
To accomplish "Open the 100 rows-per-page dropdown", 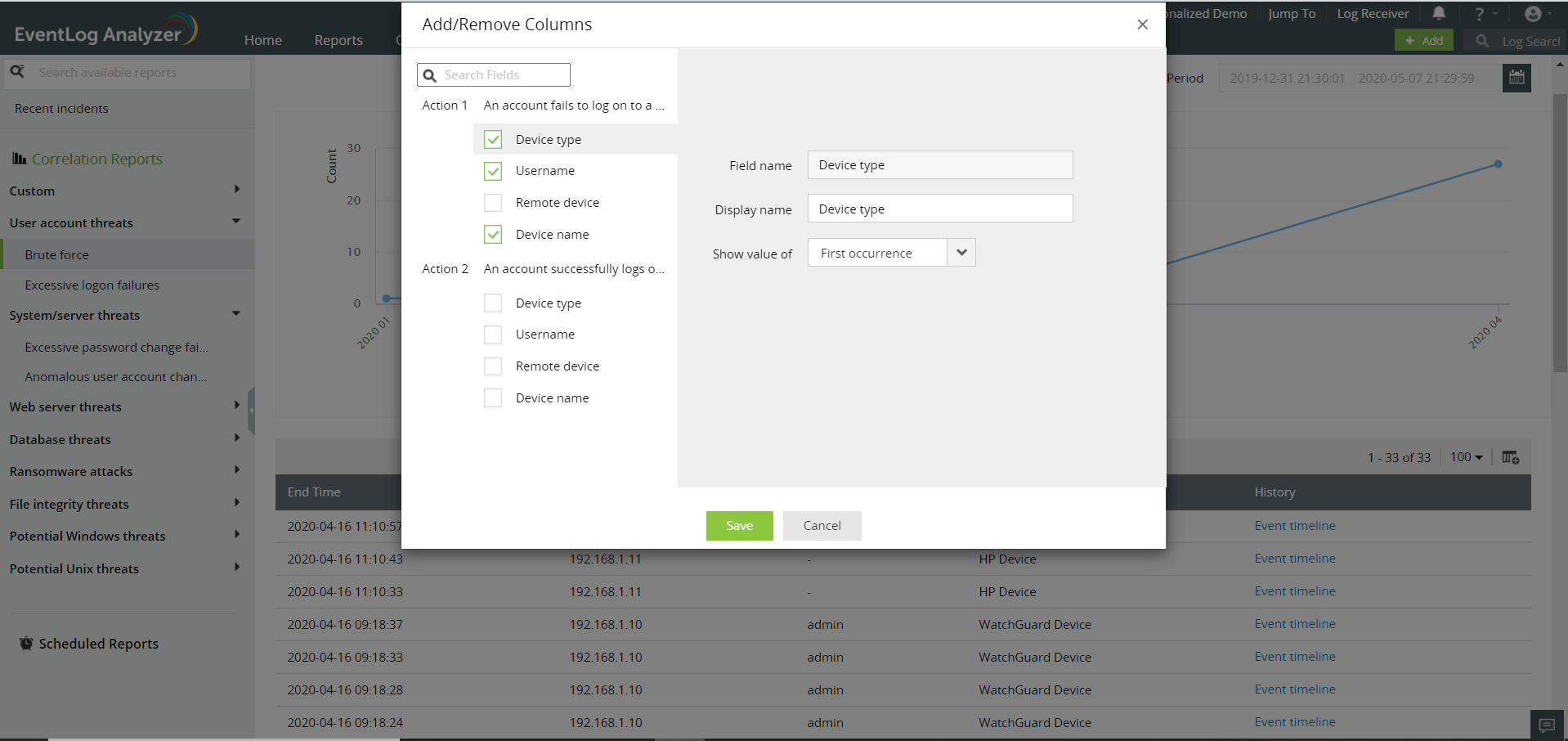I will [1466, 457].
